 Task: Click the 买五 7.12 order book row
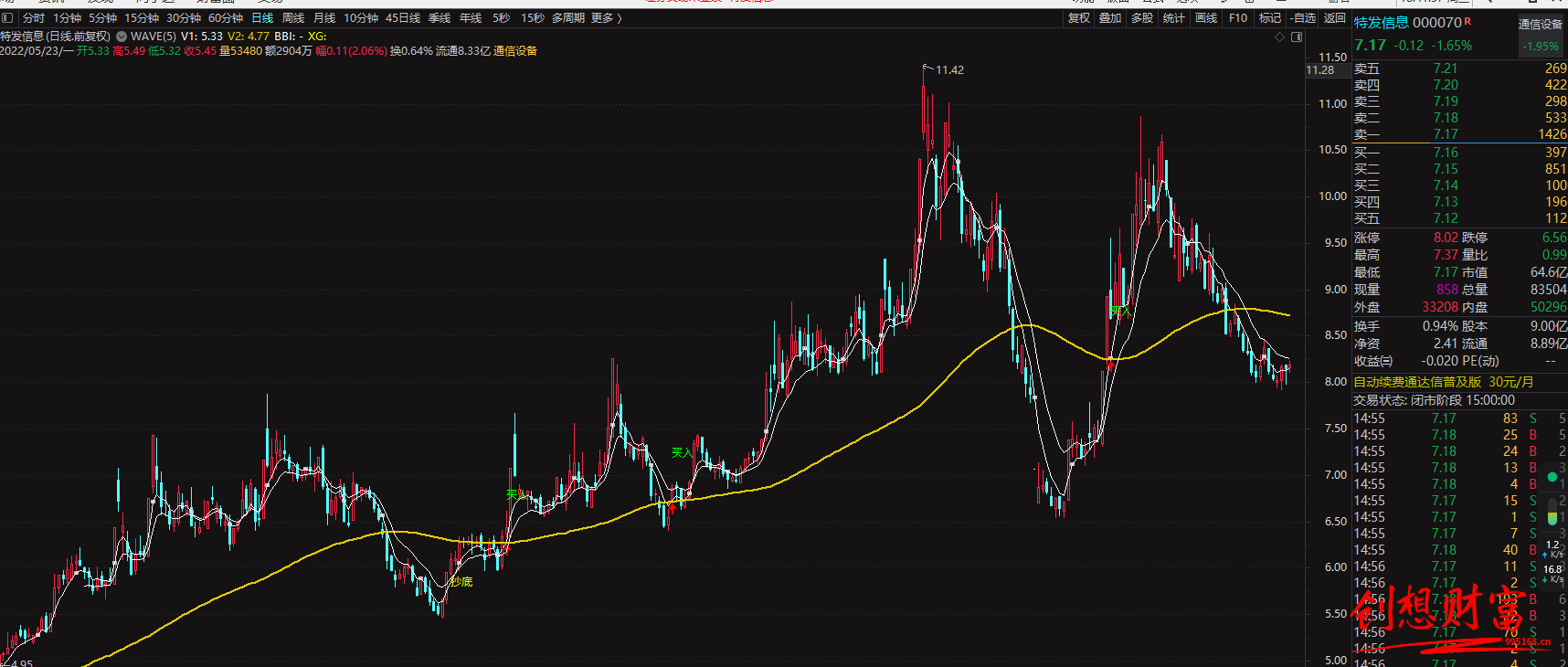1460,218
